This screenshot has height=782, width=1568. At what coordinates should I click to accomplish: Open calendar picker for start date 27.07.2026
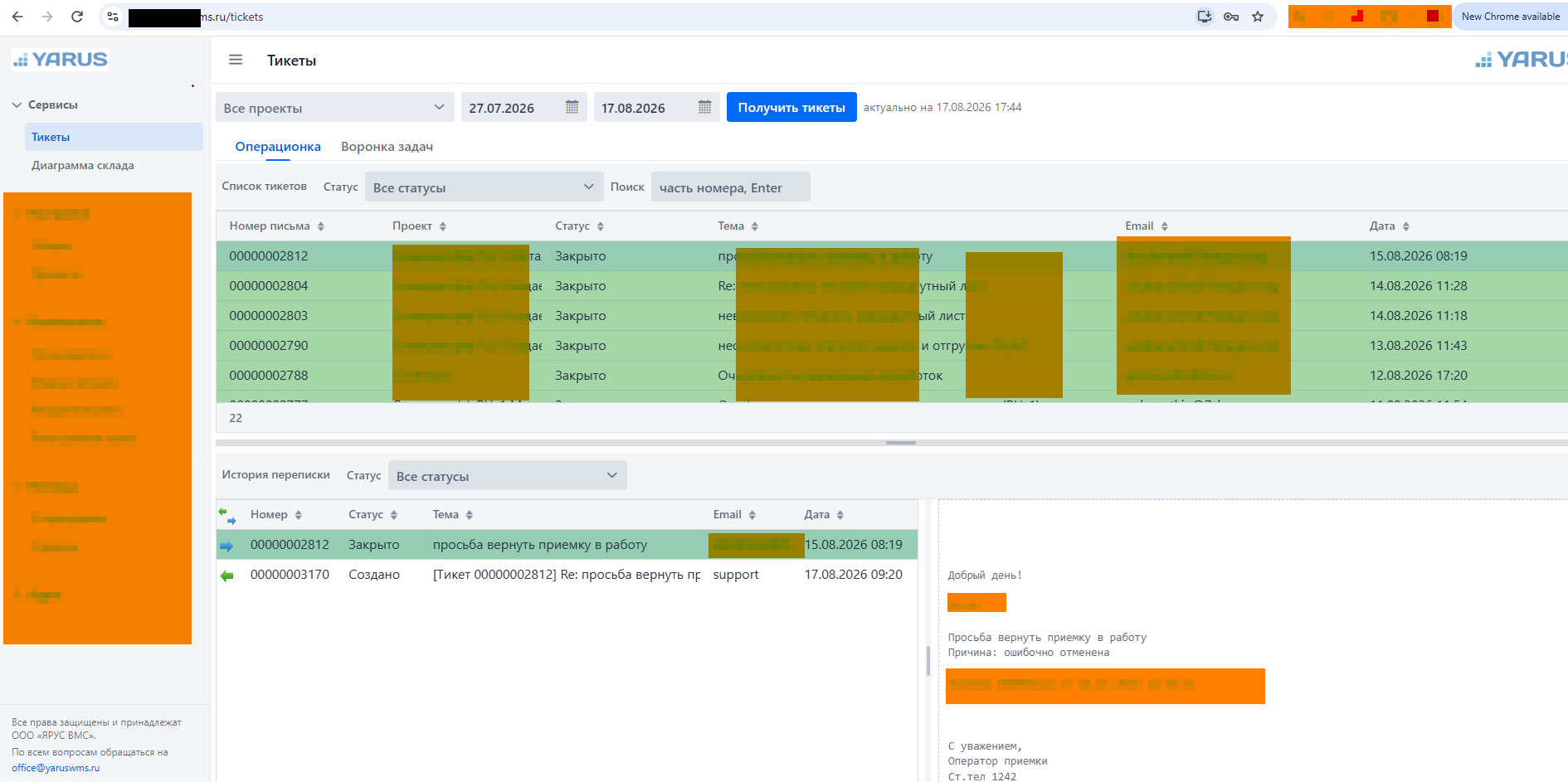(572, 107)
